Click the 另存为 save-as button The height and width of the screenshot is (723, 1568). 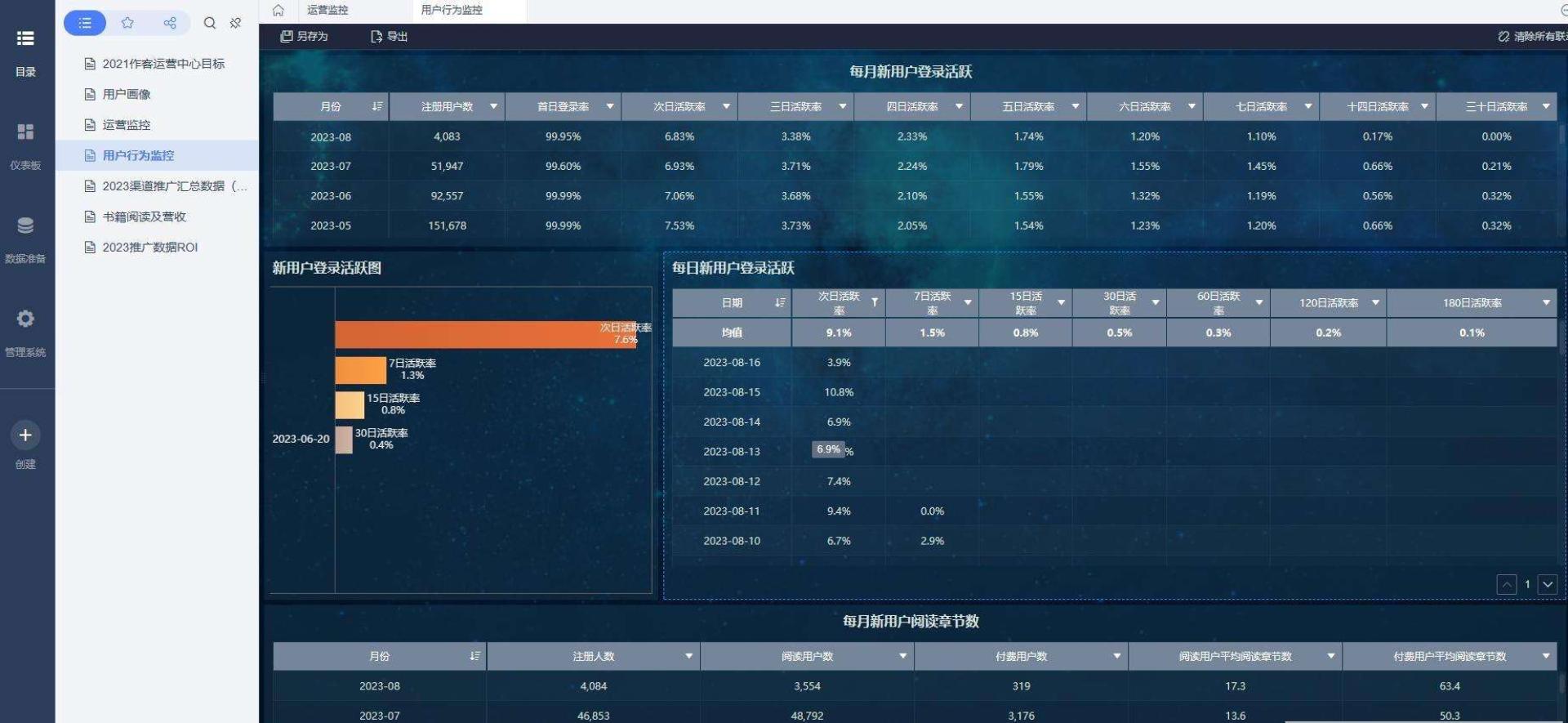(x=304, y=37)
